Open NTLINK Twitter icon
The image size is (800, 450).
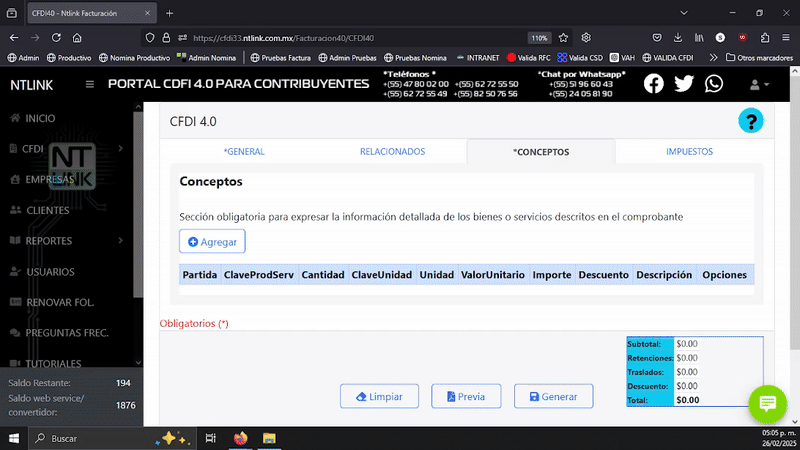(684, 83)
